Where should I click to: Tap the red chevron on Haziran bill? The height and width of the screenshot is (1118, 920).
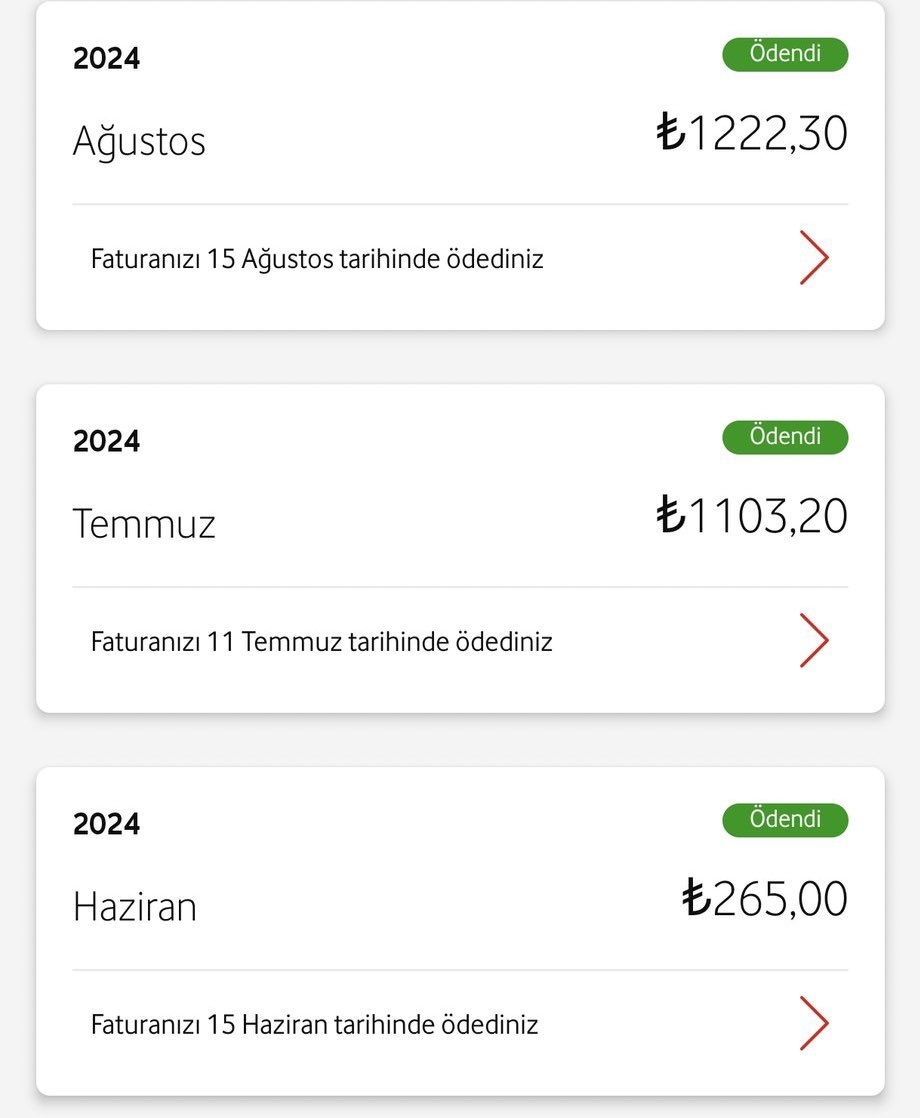814,1023
